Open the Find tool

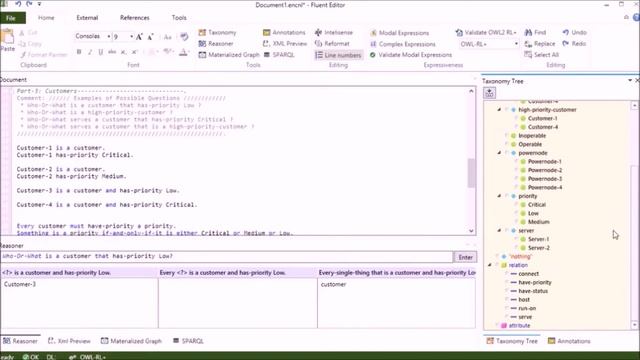[x=535, y=32]
